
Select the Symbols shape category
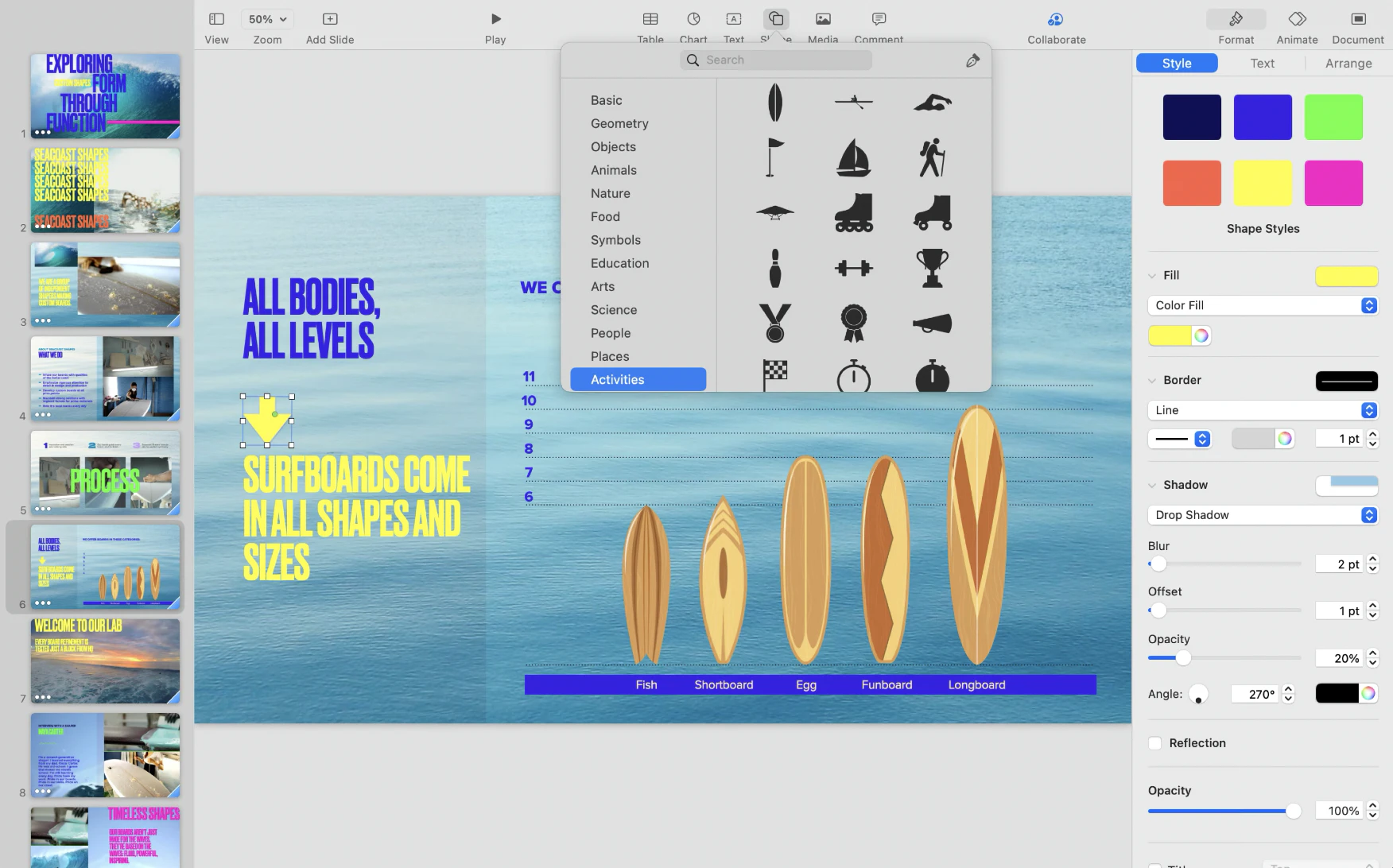pyautogui.click(x=615, y=240)
